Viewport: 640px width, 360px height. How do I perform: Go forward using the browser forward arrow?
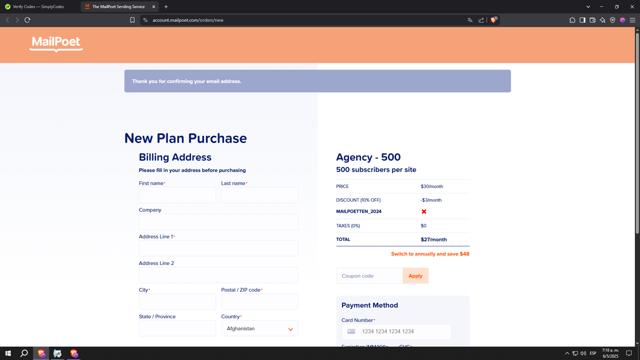[x=17, y=20]
